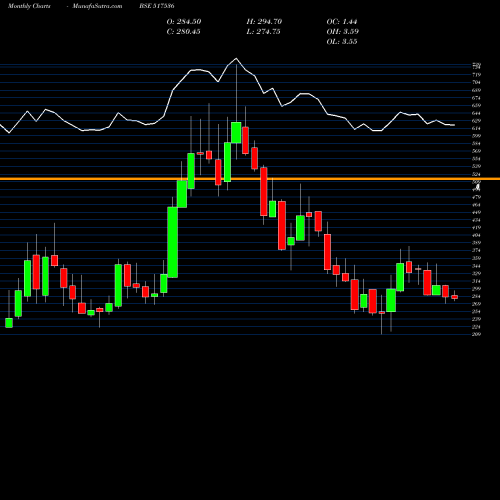Click the peak of the white indicator line
Screen dimensions: 500x500
pos(236,59)
